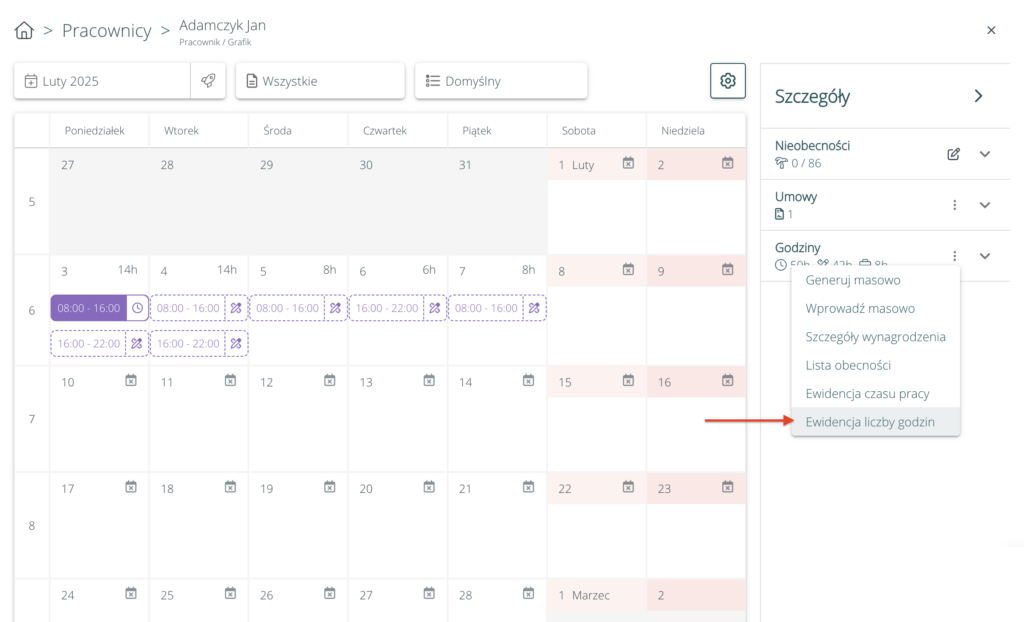Click the calendar icon on Saturday 1 Luty

[628, 163]
